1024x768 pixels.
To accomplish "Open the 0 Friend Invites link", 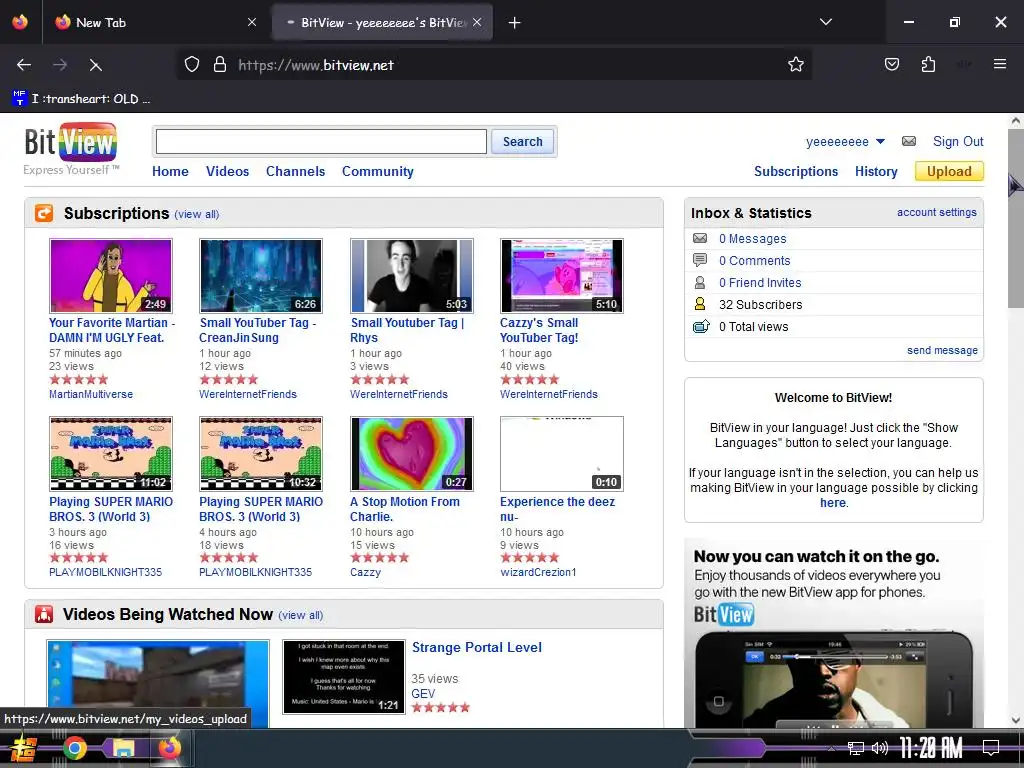I will click(760, 282).
